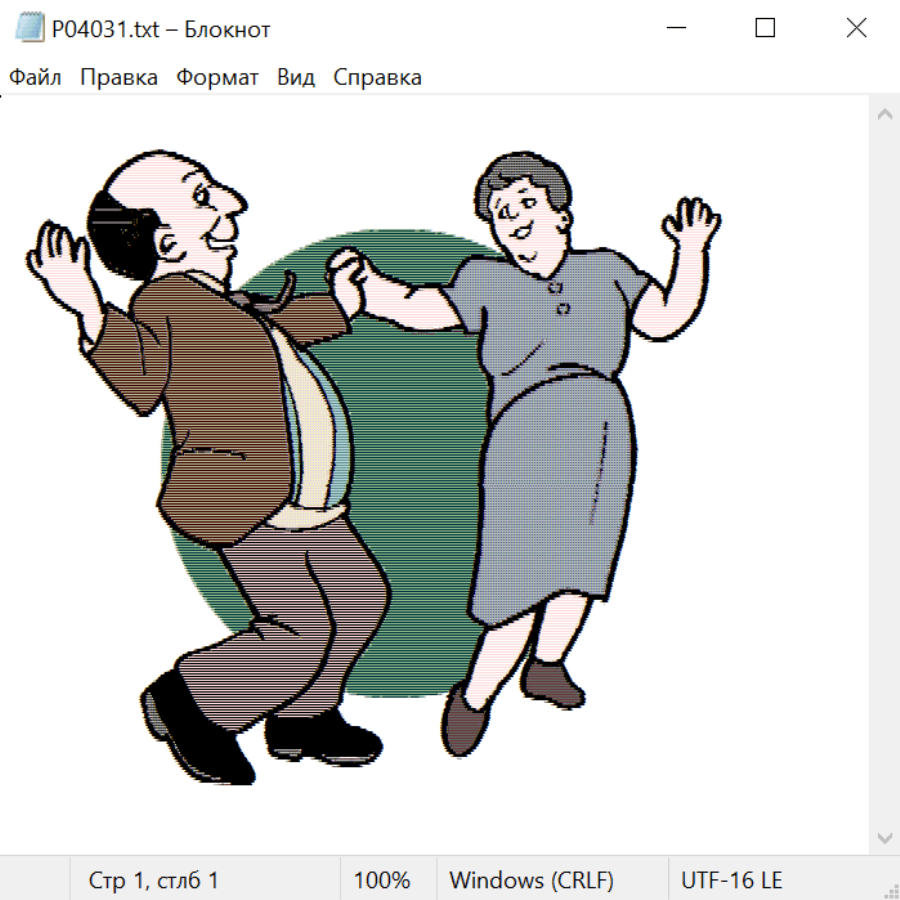Image resolution: width=900 pixels, height=900 pixels.
Task: Close the P04031.txt Notepad window
Action: pos(856,29)
